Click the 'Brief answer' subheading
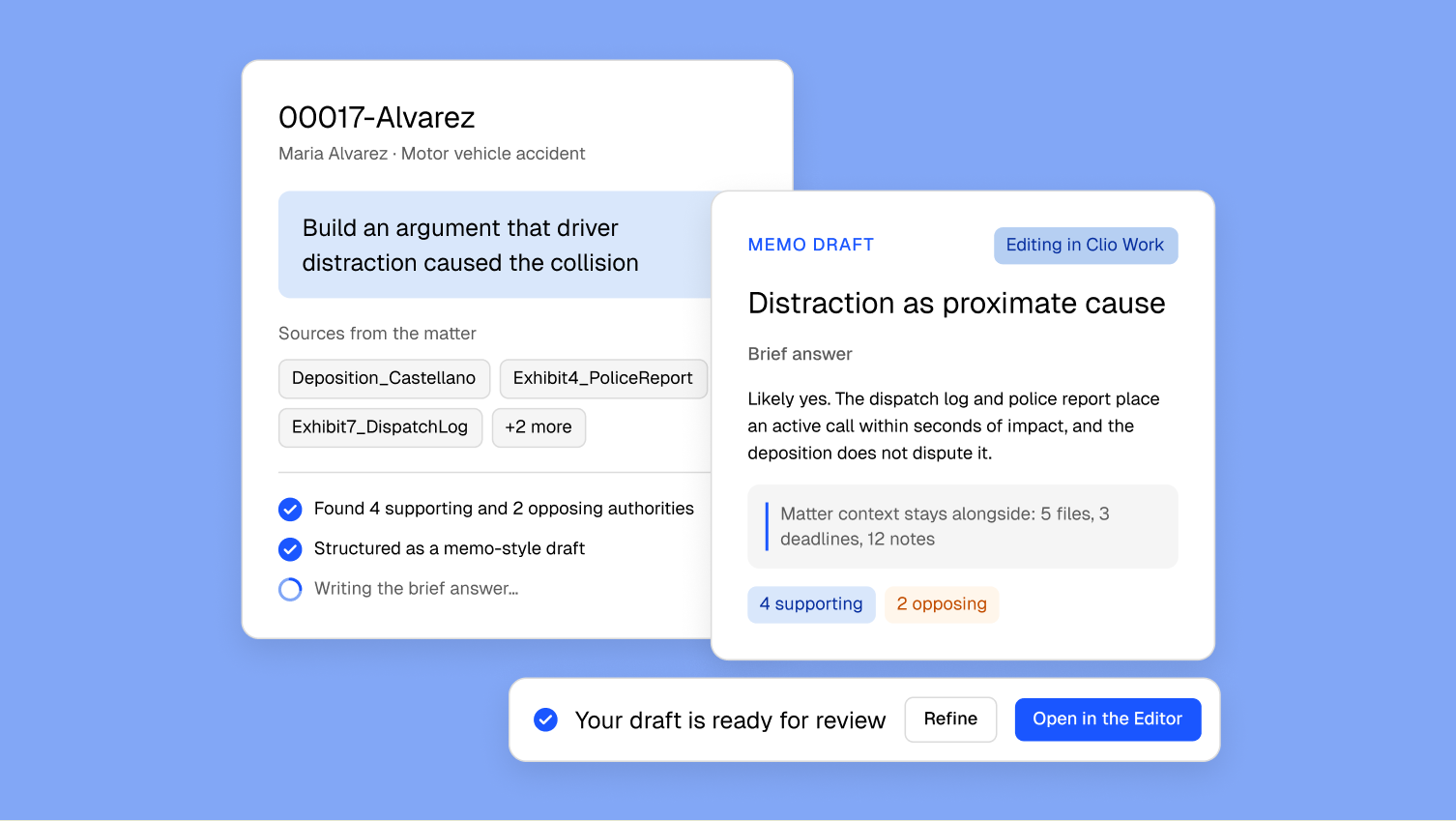The image size is (1456, 821). 801,354
